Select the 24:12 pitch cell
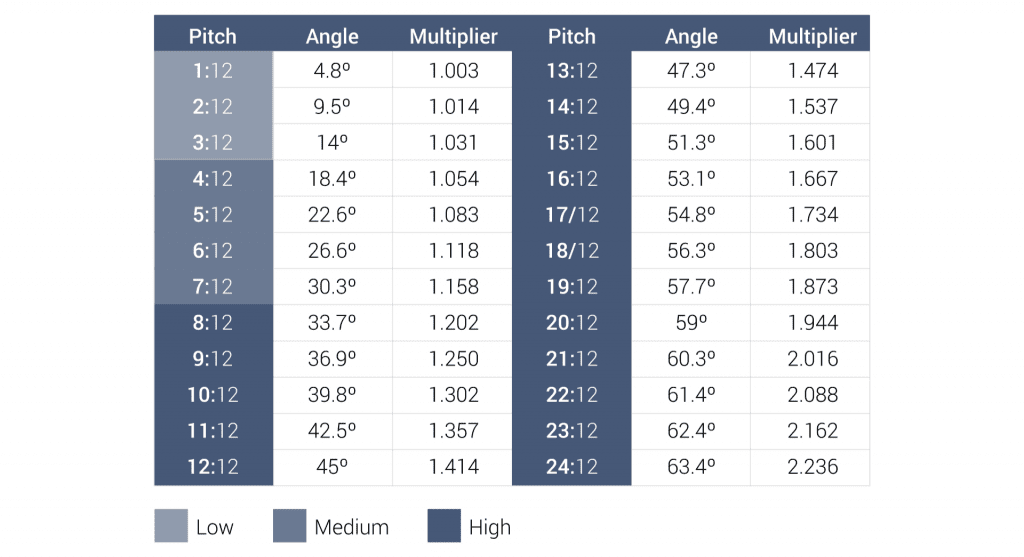Image resolution: width=1024 pixels, height=557 pixels. click(572, 467)
